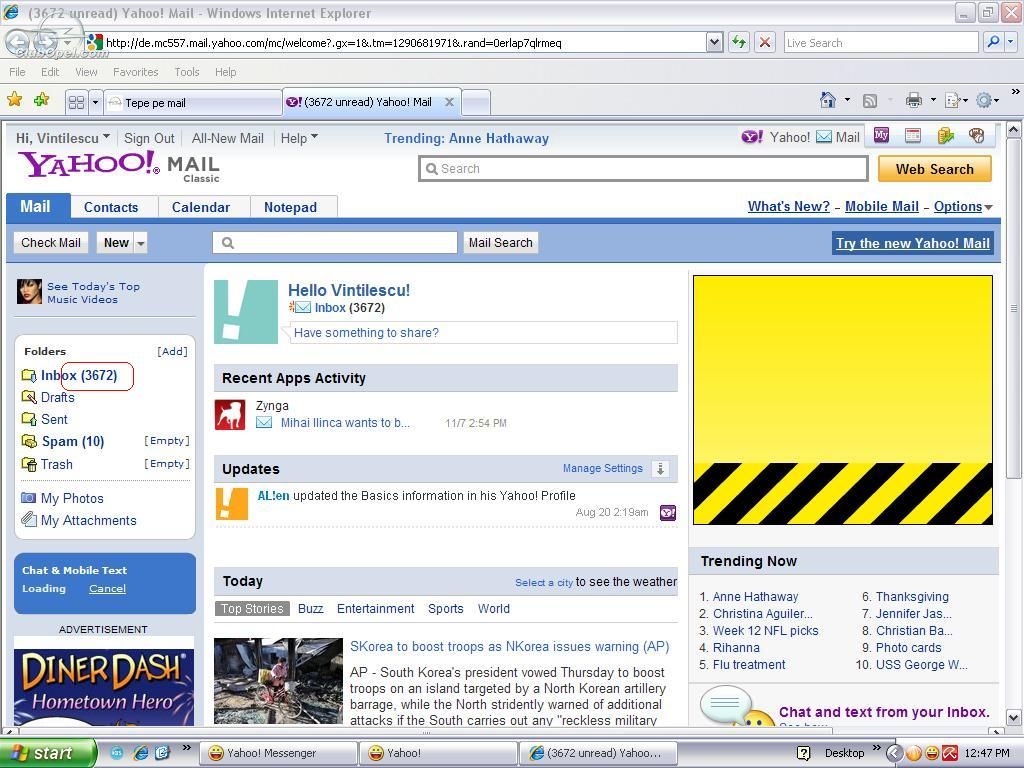The image size is (1024, 768).
Task: Expand the Print dropdown arrow
Action: (933, 100)
